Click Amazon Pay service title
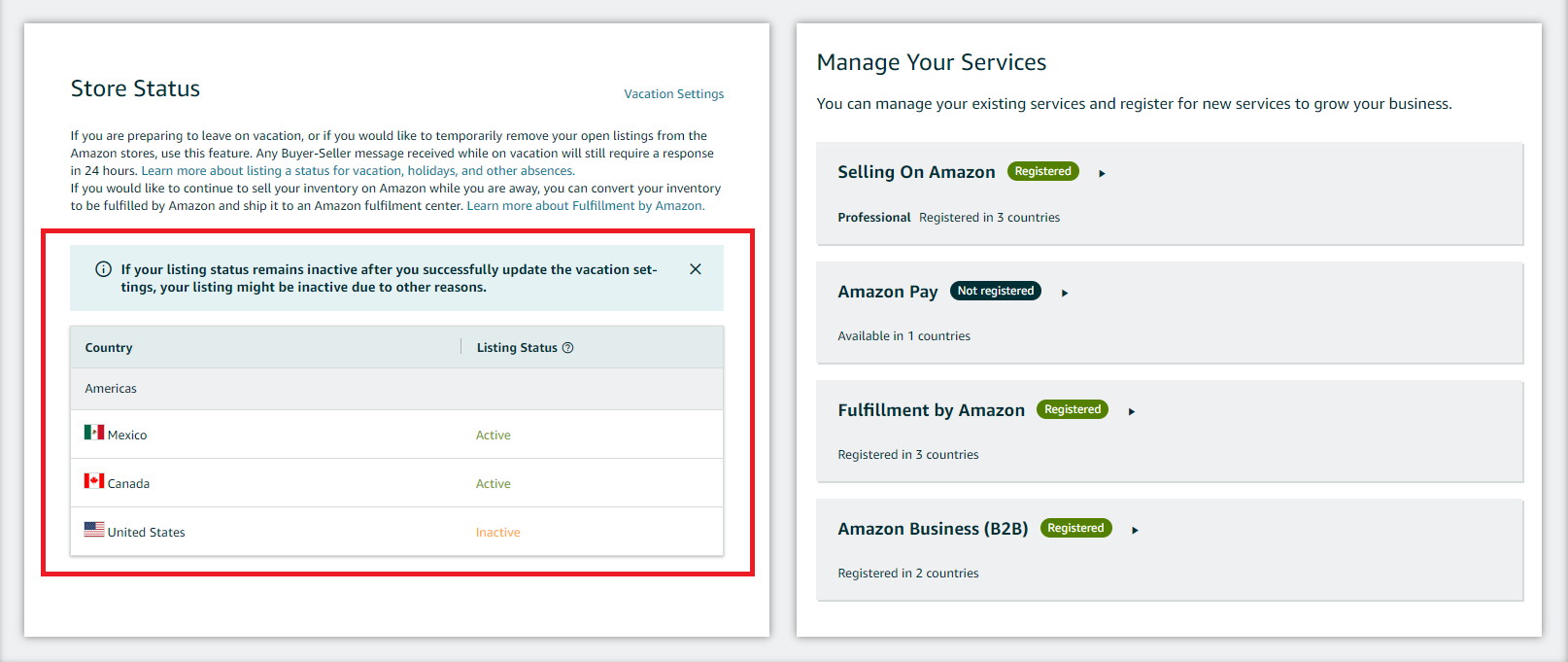 point(887,292)
